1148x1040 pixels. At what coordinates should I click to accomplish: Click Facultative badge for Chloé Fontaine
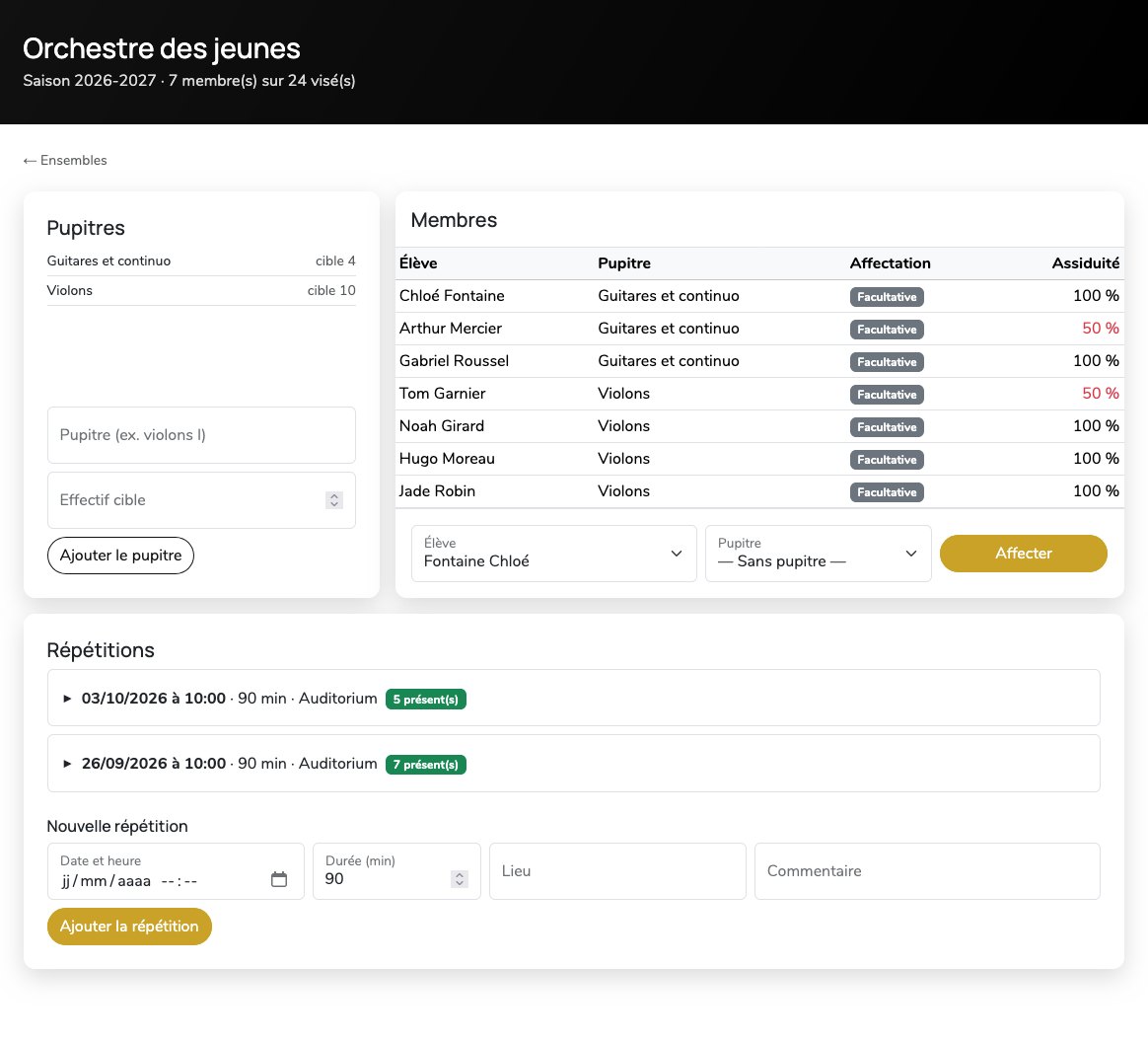click(x=887, y=297)
